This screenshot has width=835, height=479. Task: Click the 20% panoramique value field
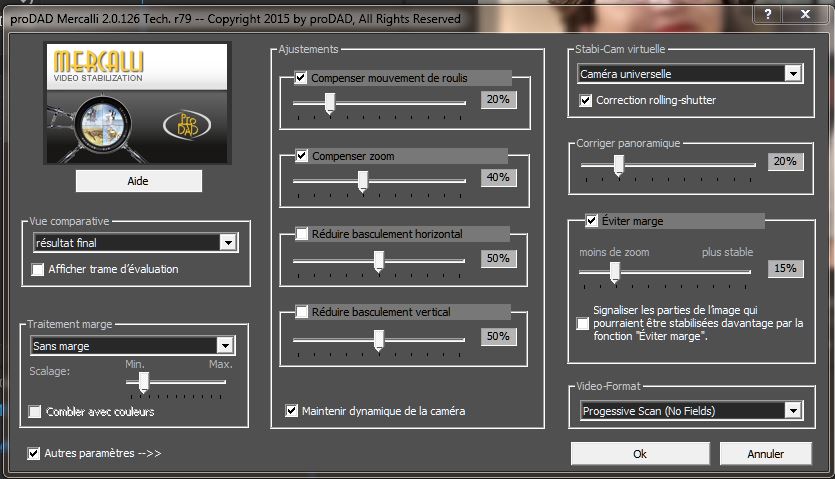click(785, 161)
